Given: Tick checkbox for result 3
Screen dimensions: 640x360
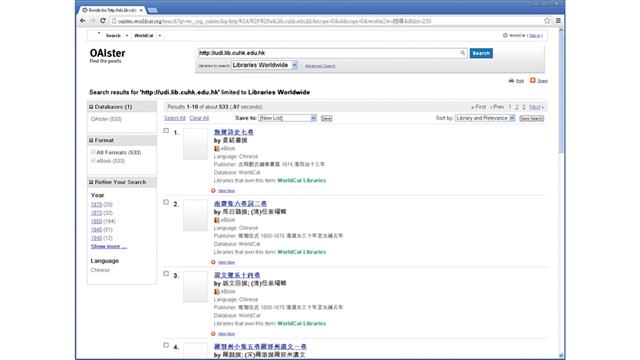Looking at the screenshot, I should [x=166, y=273].
